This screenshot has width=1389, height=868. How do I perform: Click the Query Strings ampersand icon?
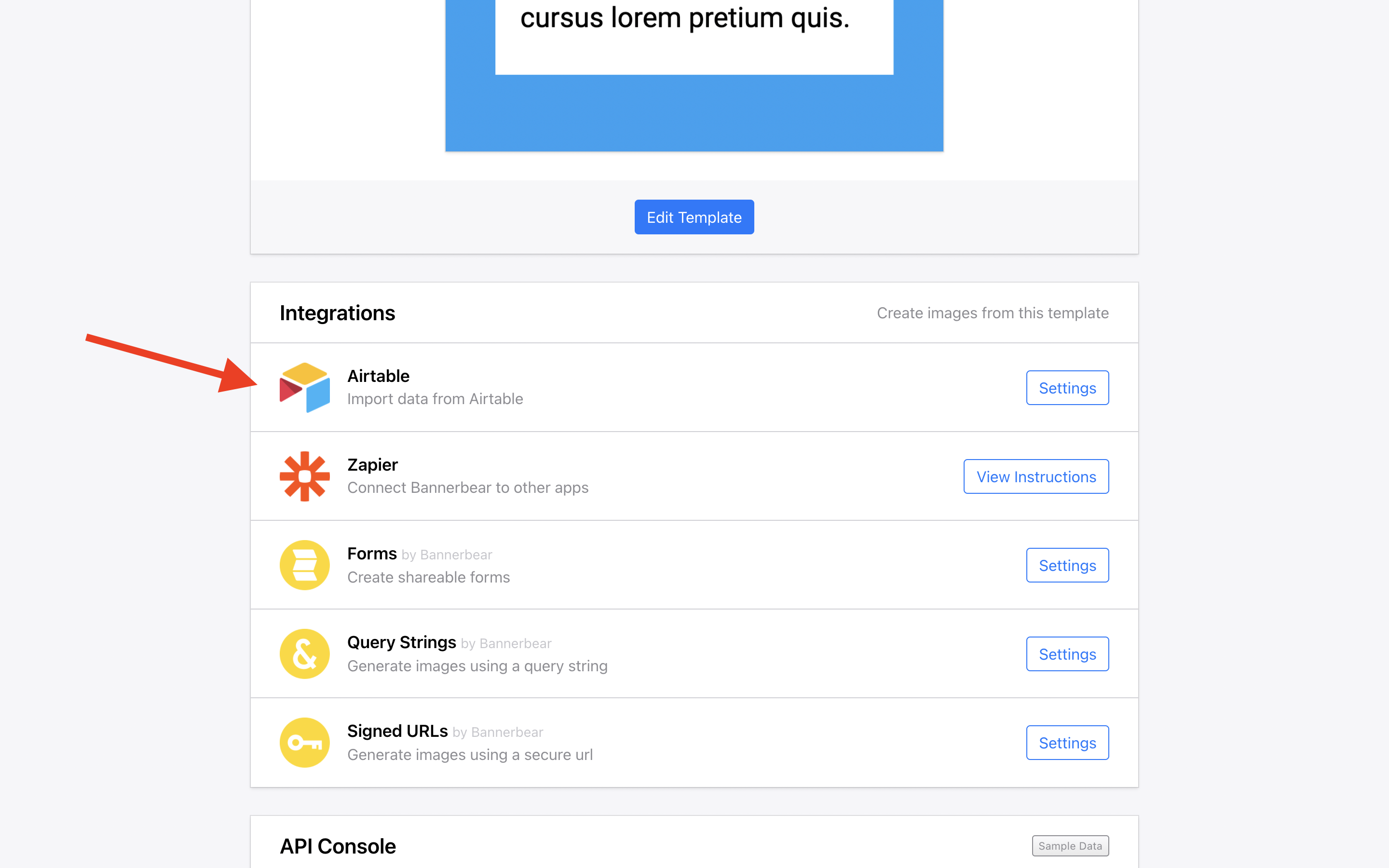point(305,654)
